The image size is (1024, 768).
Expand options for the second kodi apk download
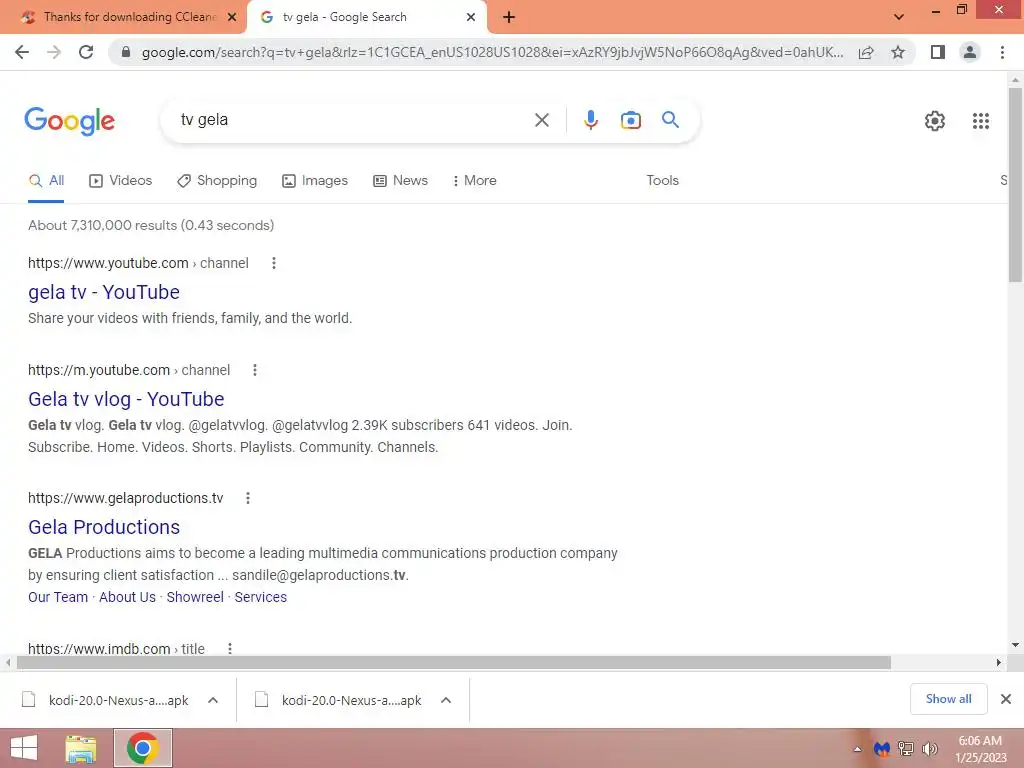(x=445, y=700)
